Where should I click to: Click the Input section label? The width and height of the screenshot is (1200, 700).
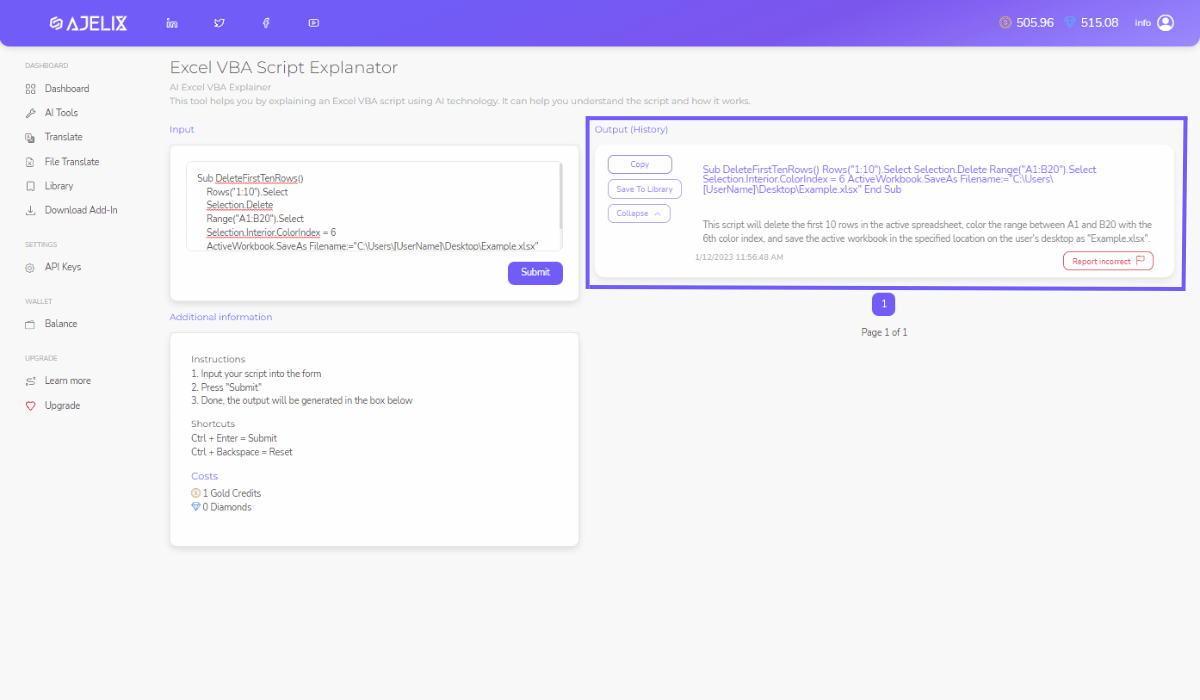[182, 130]
